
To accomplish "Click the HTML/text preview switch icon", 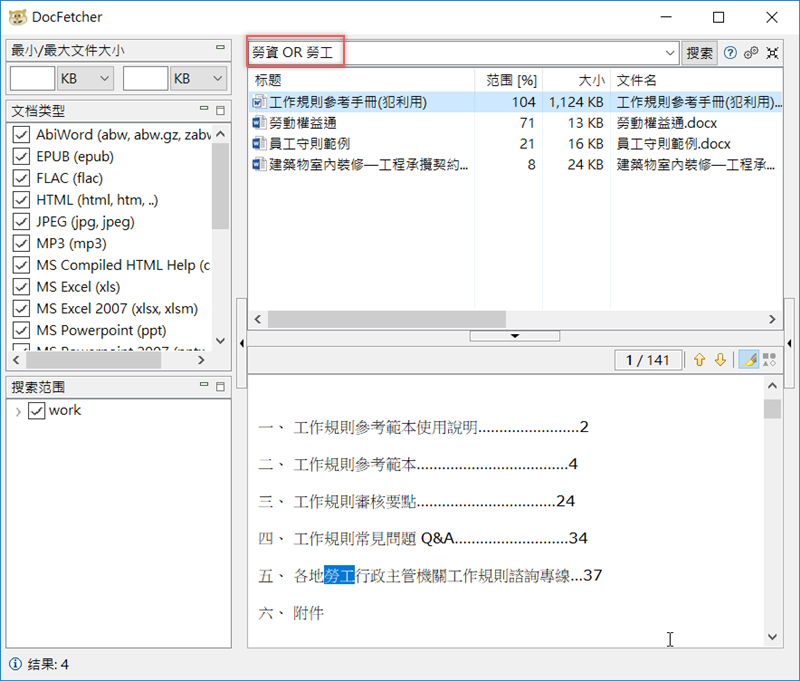I will point(769,360).
